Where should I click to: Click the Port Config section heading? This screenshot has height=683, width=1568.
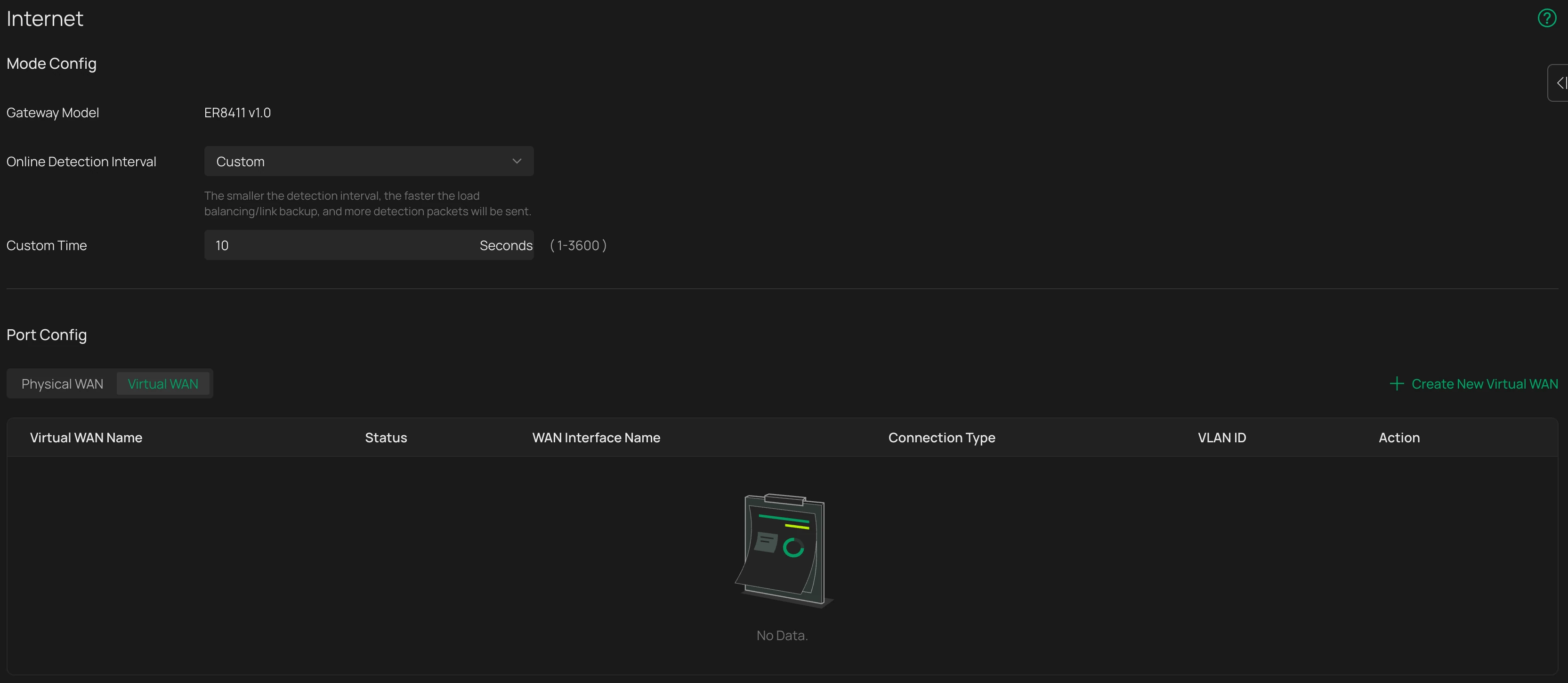[x=46, y=335]
